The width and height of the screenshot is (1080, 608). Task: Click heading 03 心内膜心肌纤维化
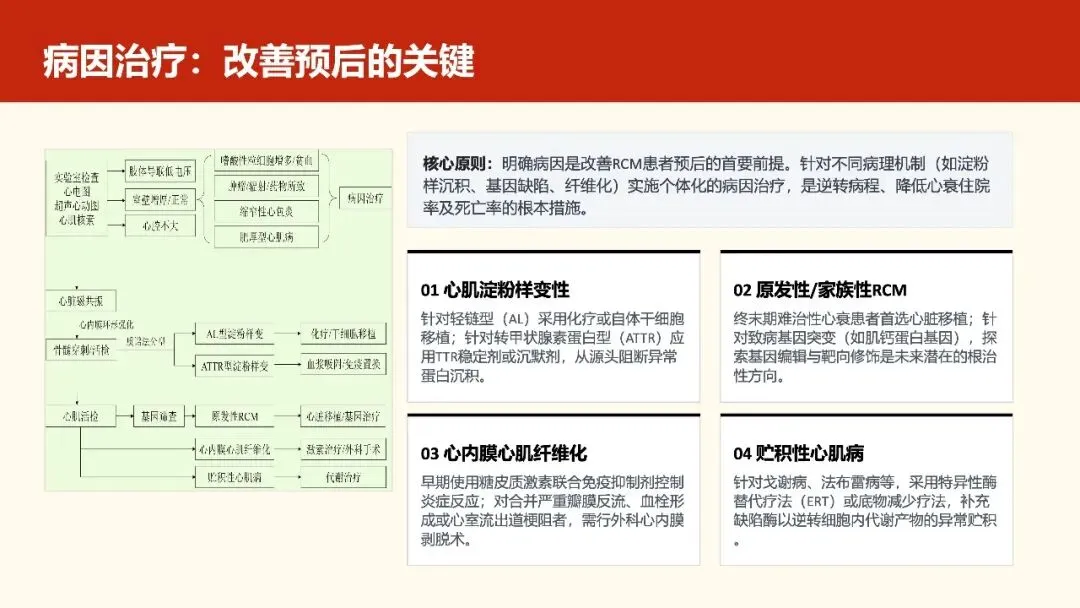[503, 453]
